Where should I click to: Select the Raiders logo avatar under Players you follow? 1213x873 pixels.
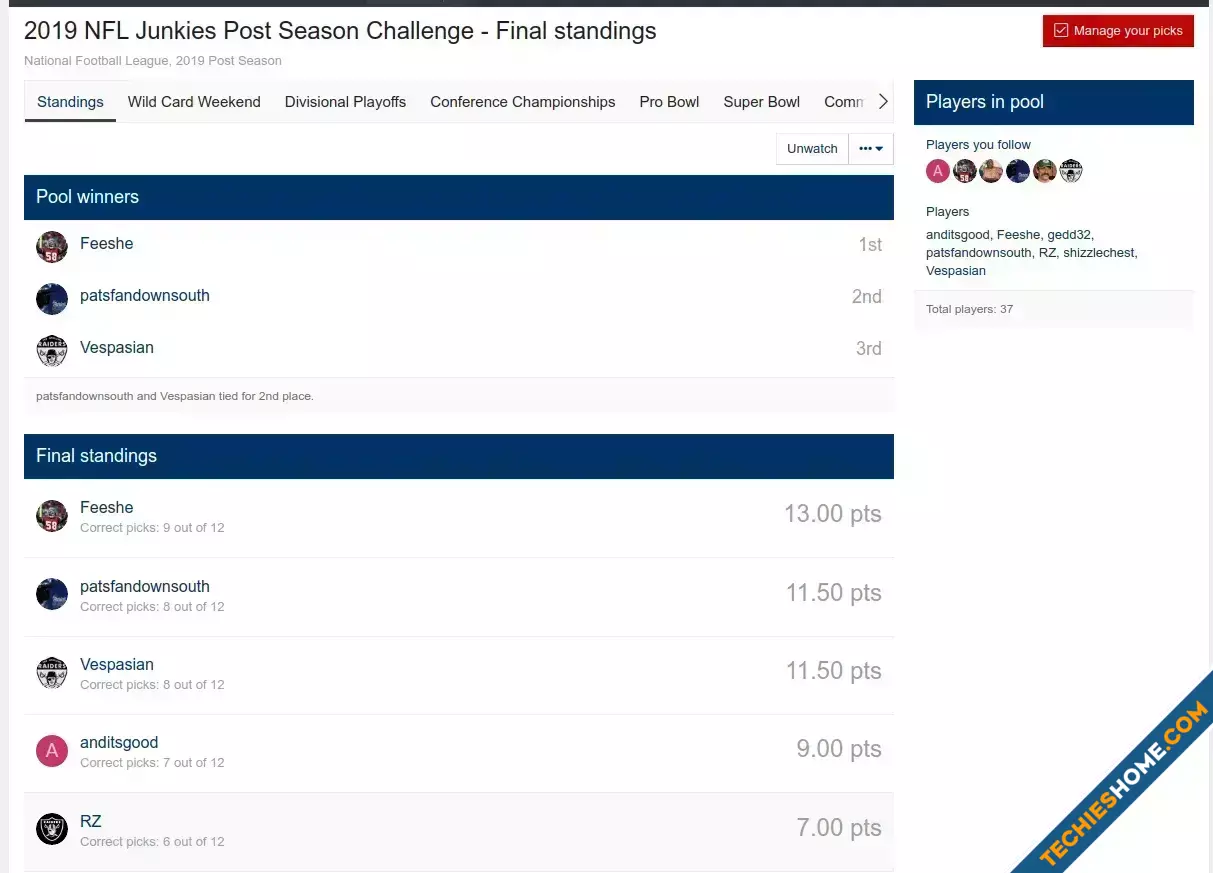[x=1071, y=171]
